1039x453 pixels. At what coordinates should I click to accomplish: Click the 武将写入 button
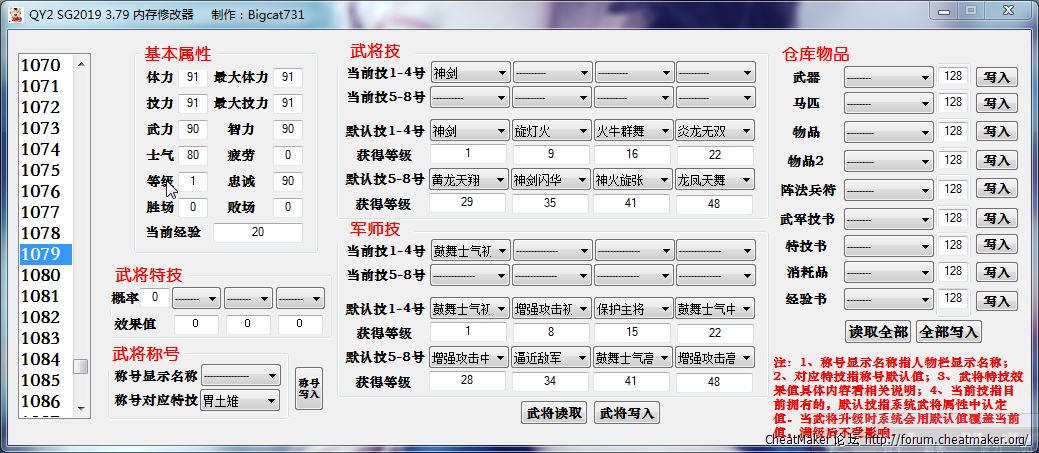coord(627,413)
